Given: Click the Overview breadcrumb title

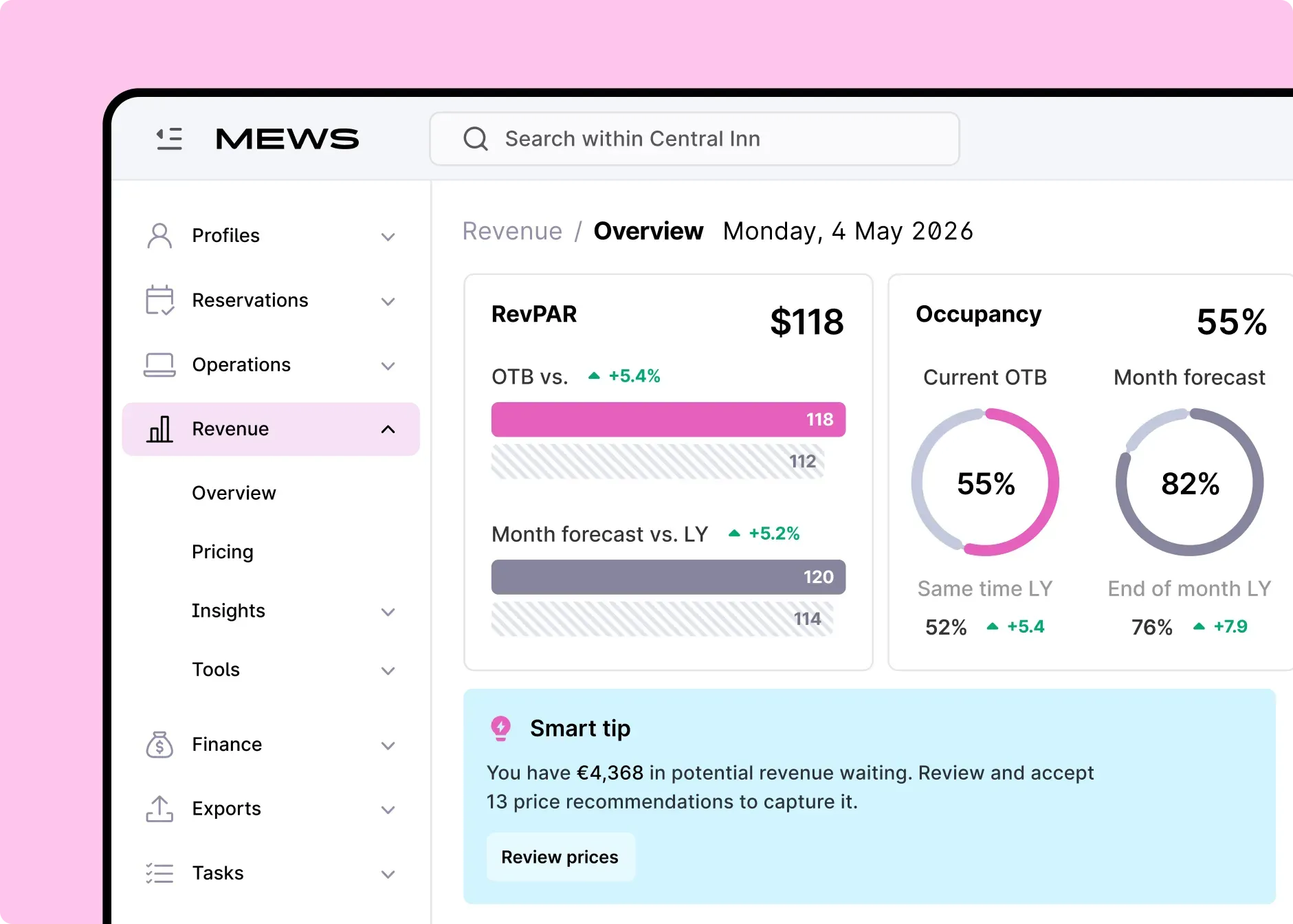Looking at the screenshot, I should [648, 232].
